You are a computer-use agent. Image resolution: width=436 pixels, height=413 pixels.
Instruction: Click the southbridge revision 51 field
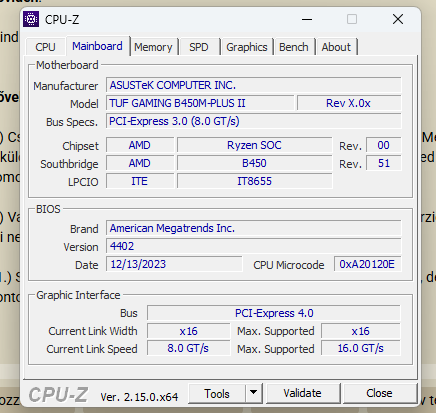(384, 163)
